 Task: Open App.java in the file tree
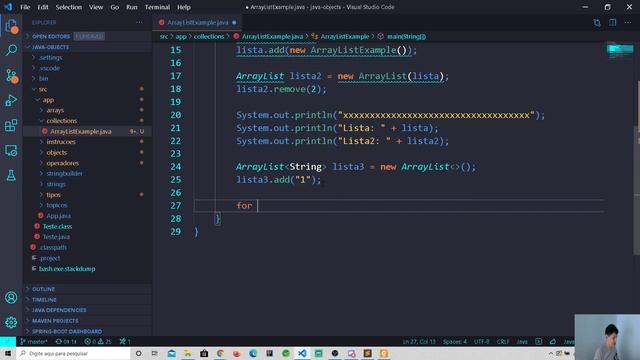pyautogui.click(x=88, y=216)
